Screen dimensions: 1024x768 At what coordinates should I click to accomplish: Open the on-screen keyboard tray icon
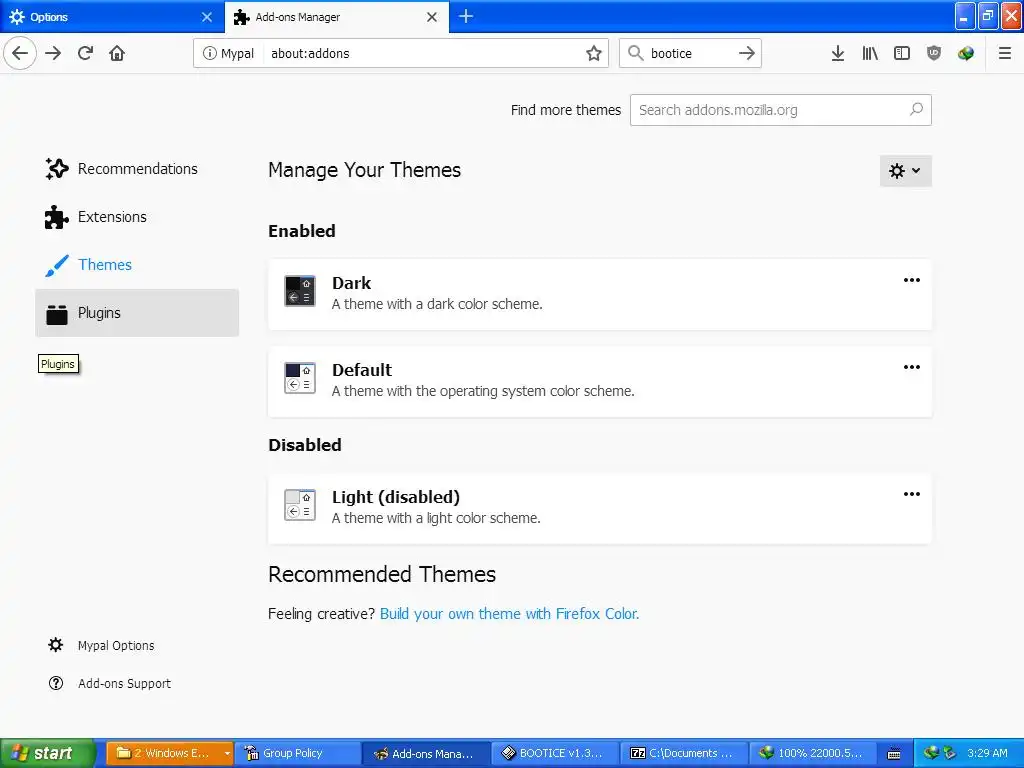click(894, 754)
